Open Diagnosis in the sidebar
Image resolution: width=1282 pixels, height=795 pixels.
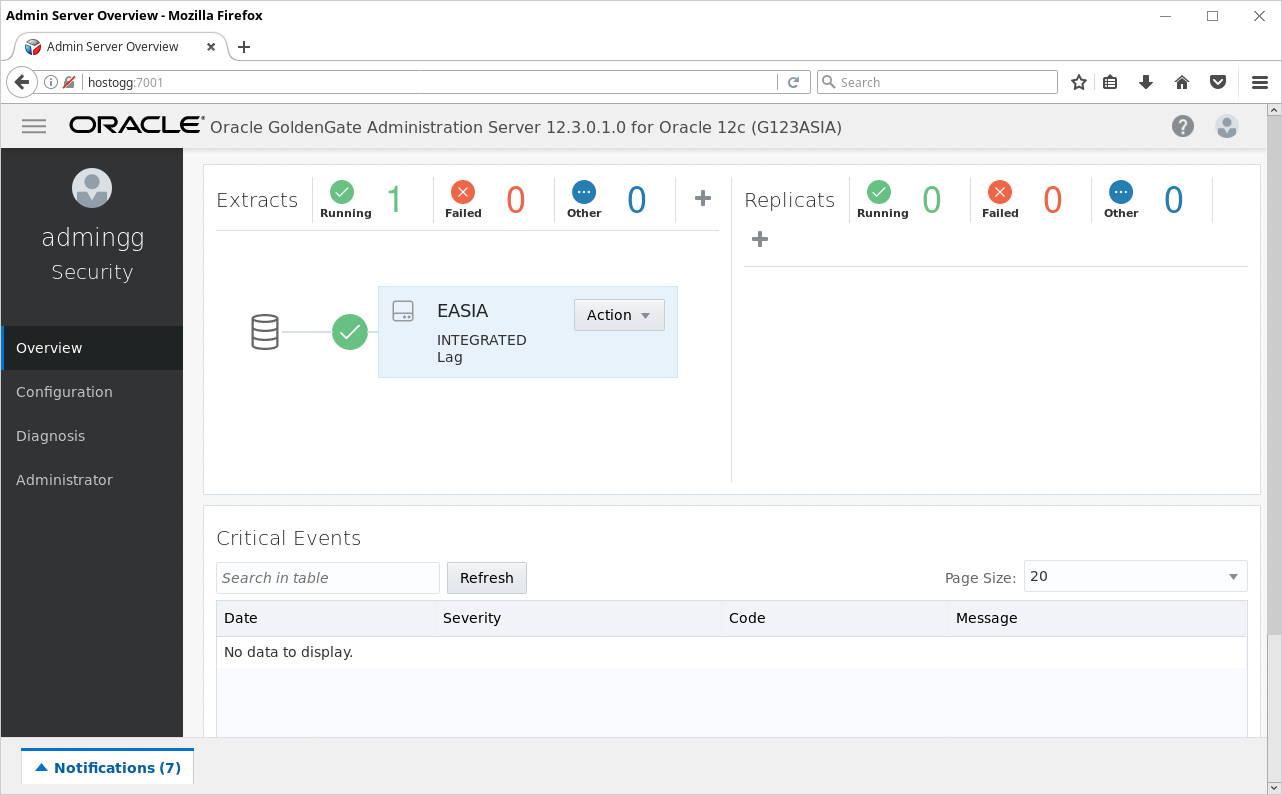click(x=92, y=436)
